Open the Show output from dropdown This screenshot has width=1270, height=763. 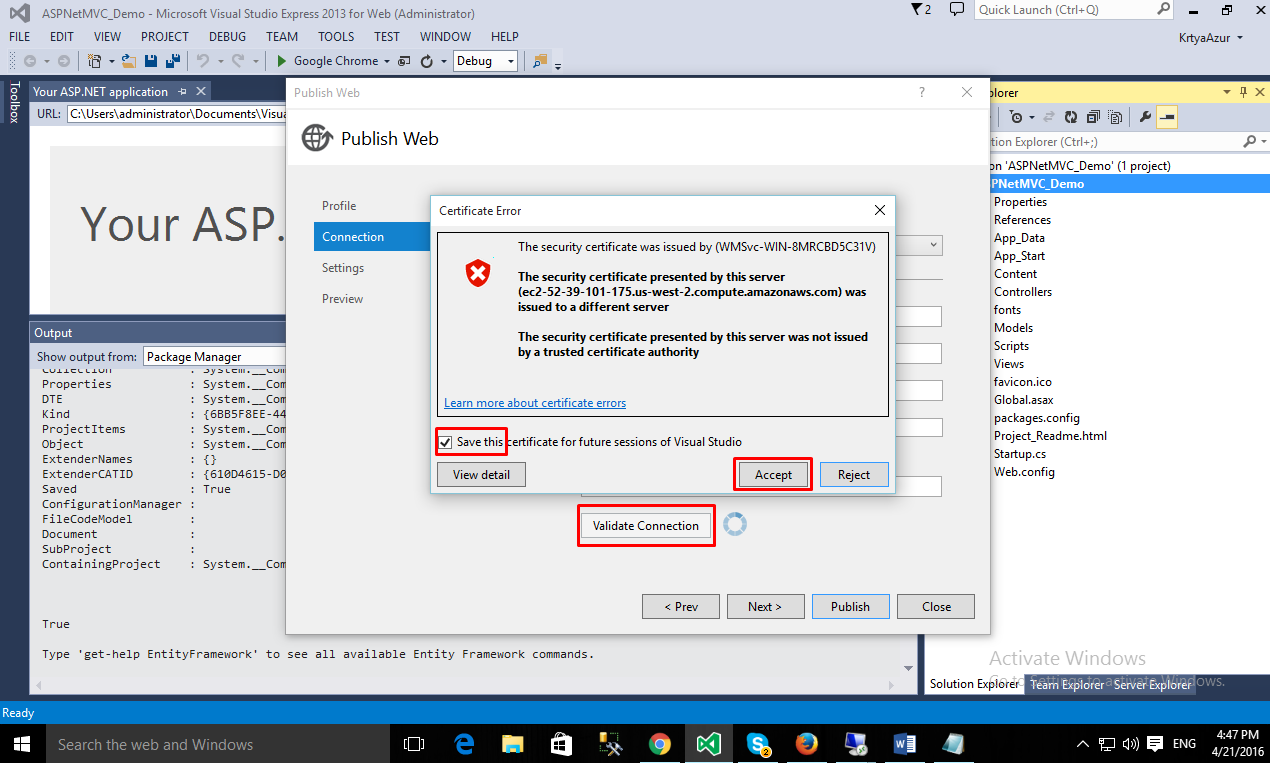[x=214, y=356]
